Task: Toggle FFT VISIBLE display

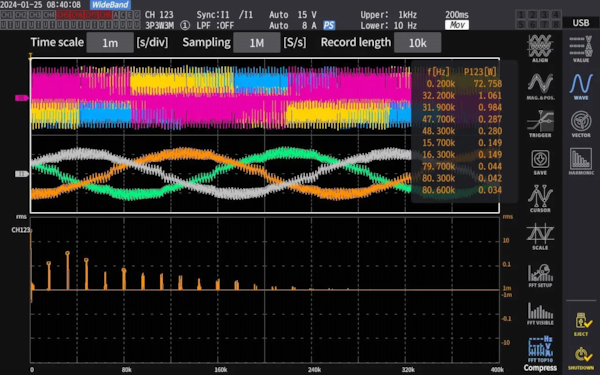Action: [540, 313]
